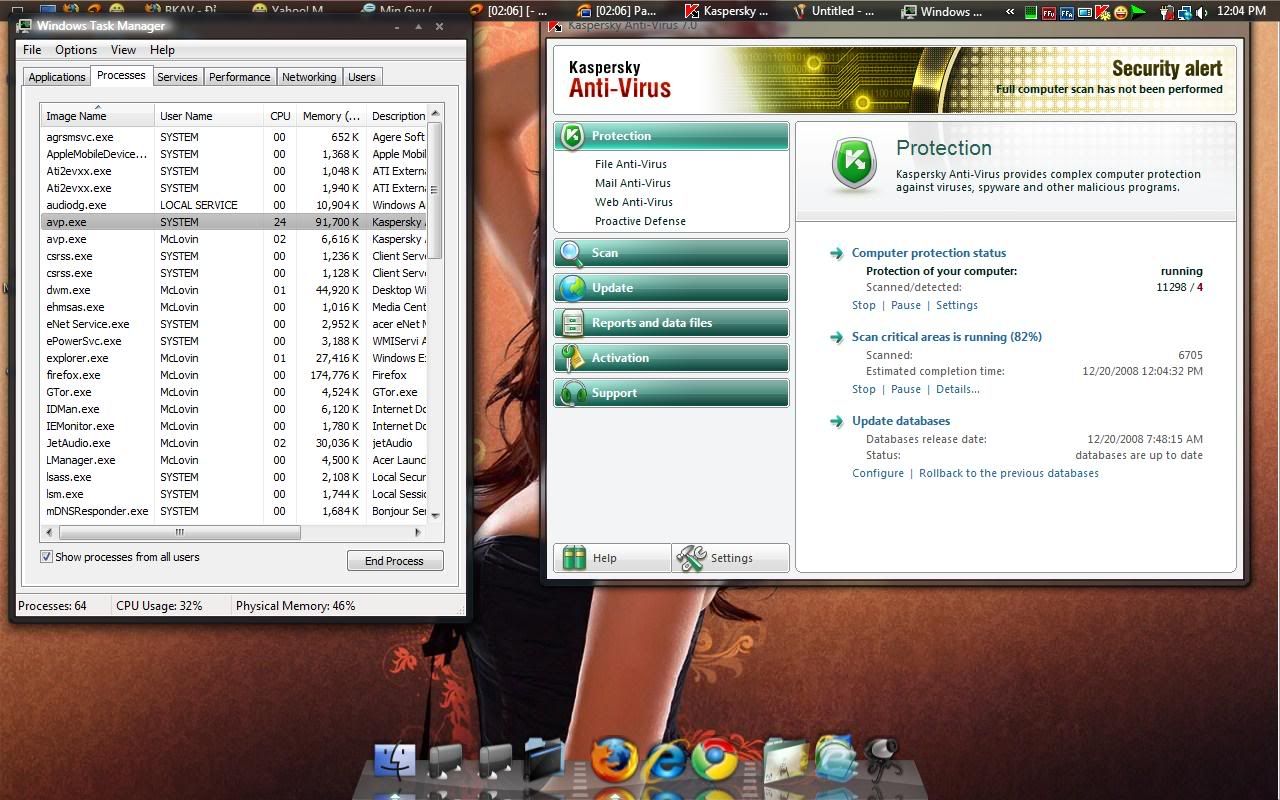Collapse Update databases section arrow

tap(836, 421)
